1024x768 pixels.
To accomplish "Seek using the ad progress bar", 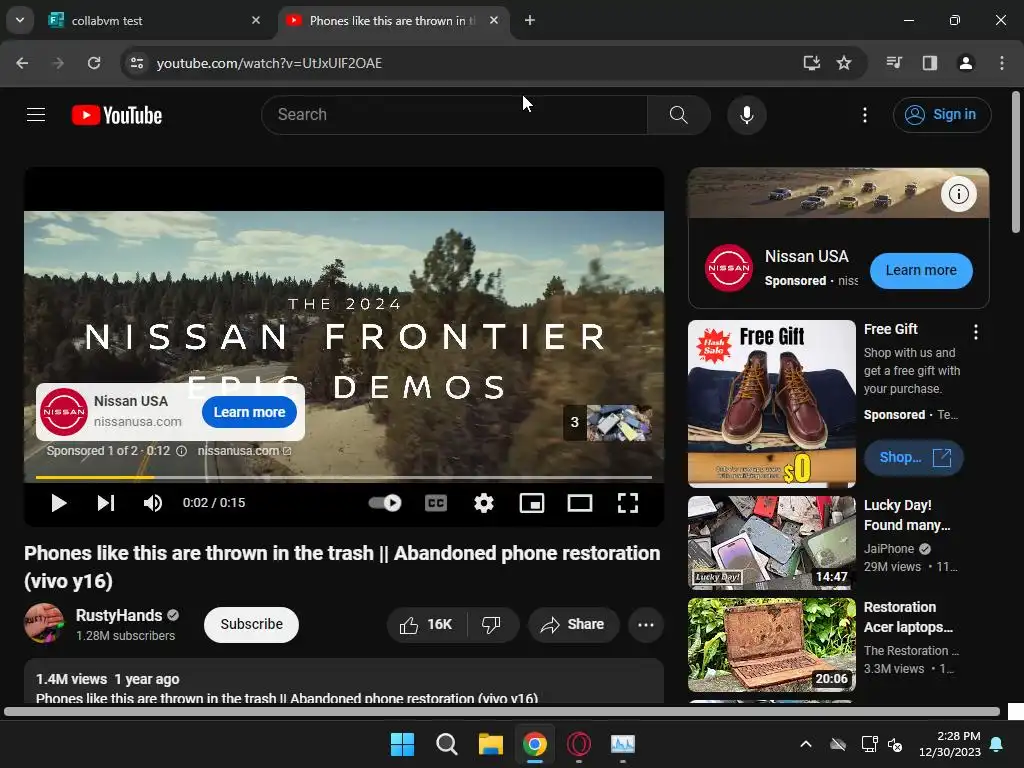I will (x=344, y=477).
